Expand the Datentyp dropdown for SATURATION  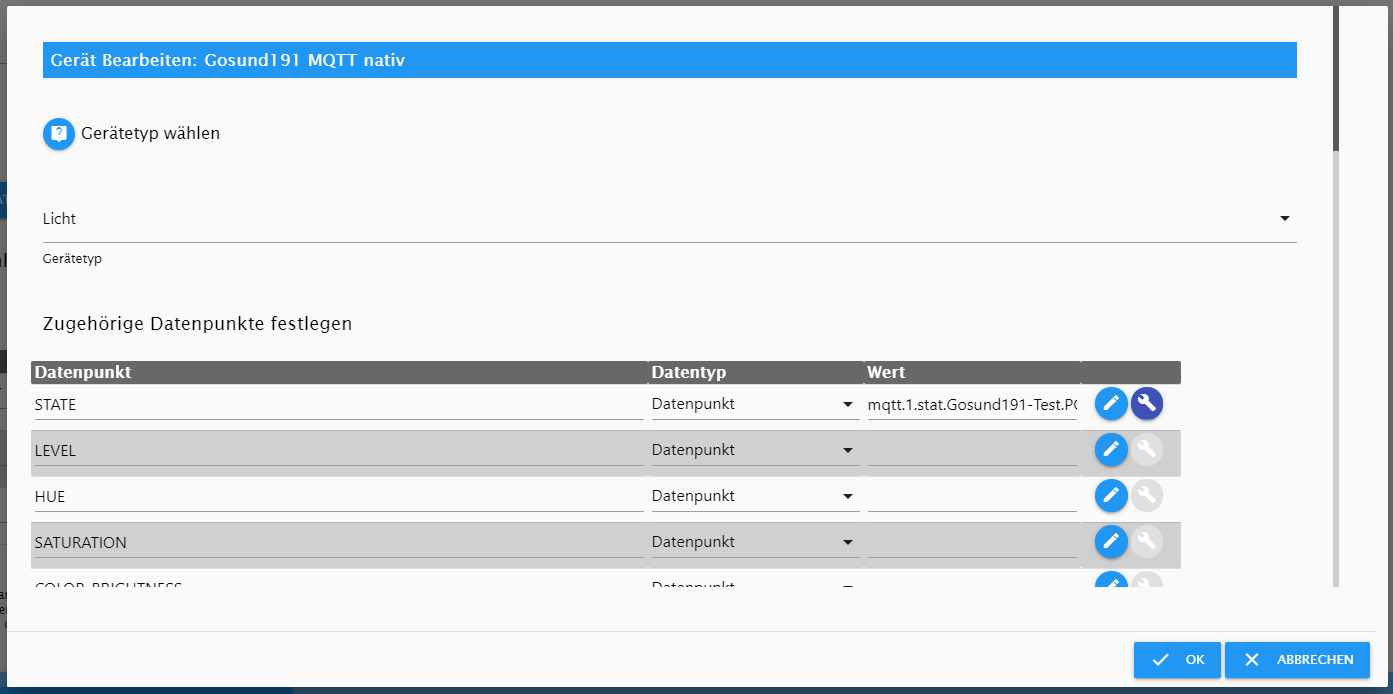click(x=755, y=543)
